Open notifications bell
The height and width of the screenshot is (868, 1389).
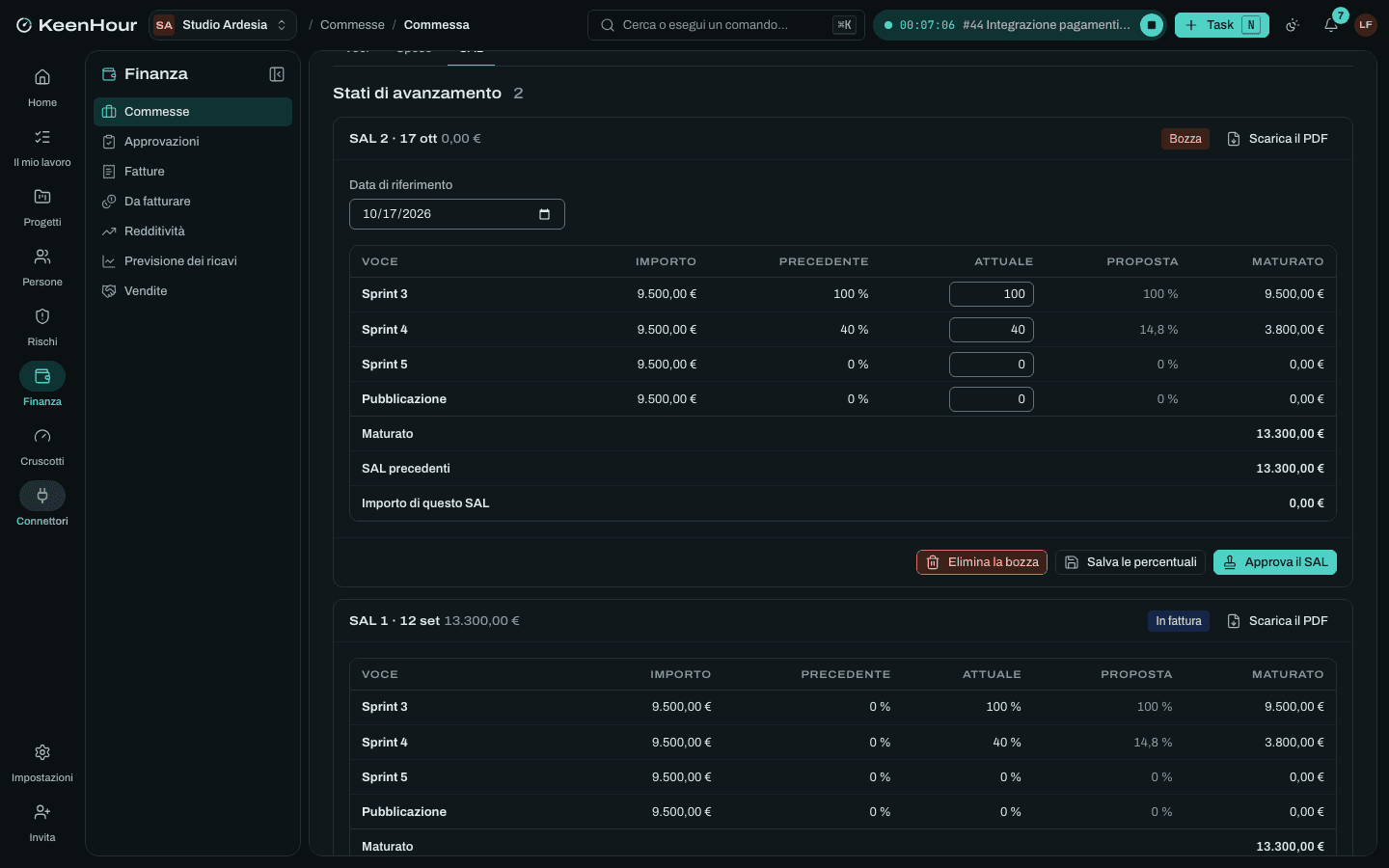coord(1331,25)
